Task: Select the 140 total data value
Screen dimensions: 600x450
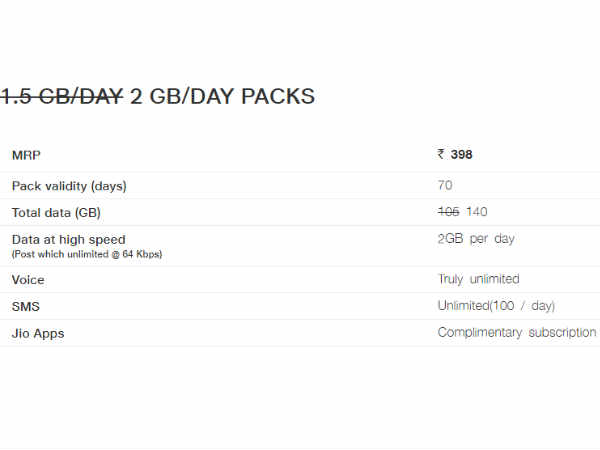Action: coord(477,212)
